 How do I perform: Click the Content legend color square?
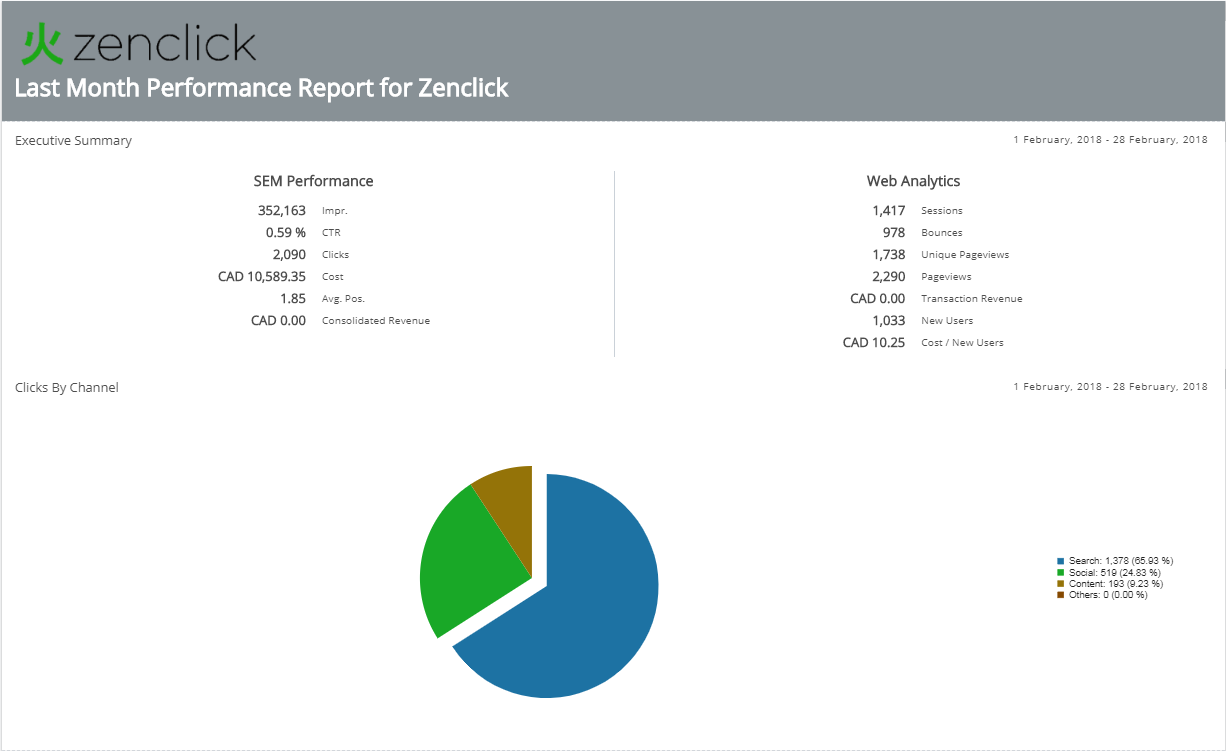point(1061,584)
